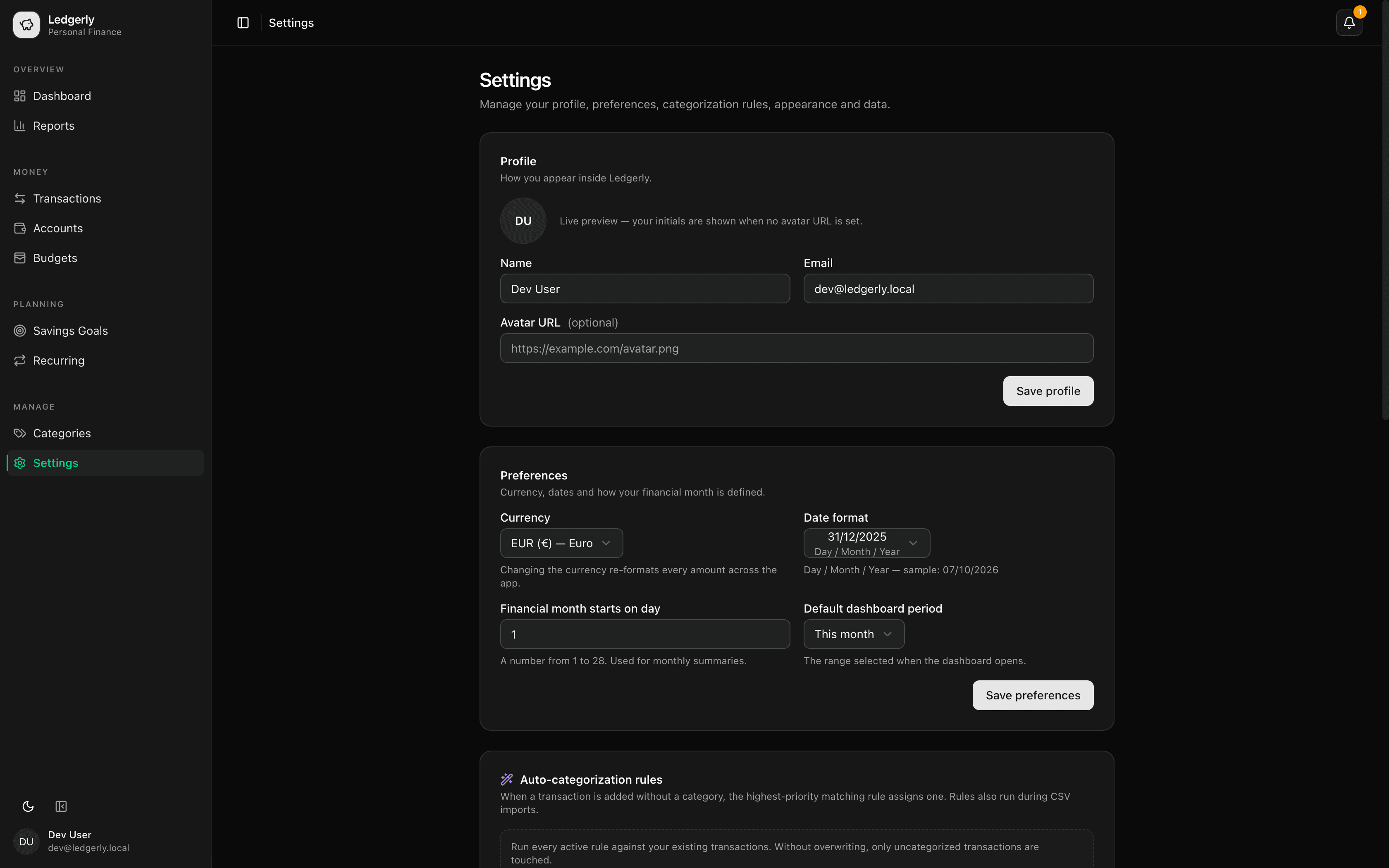Open Savings Goals
Screen dimensions: 1389x868
(105, 331)
